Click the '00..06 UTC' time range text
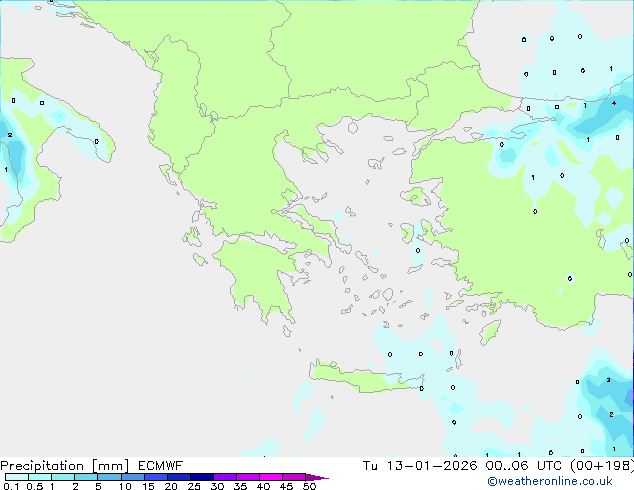The height and width of the screenshot is (490, 634). (x=524, y=465)
